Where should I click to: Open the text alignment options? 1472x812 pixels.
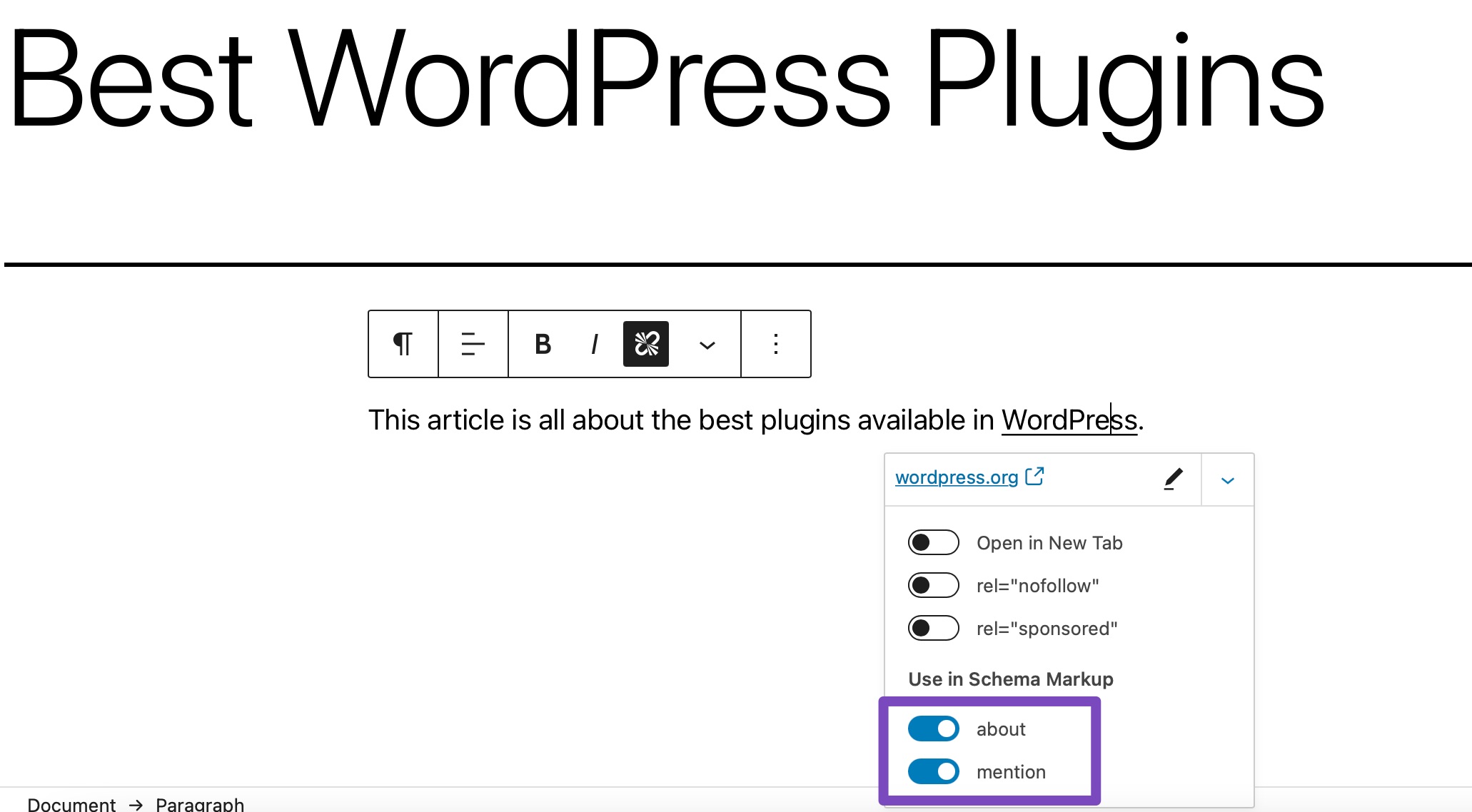click(473, 344)
